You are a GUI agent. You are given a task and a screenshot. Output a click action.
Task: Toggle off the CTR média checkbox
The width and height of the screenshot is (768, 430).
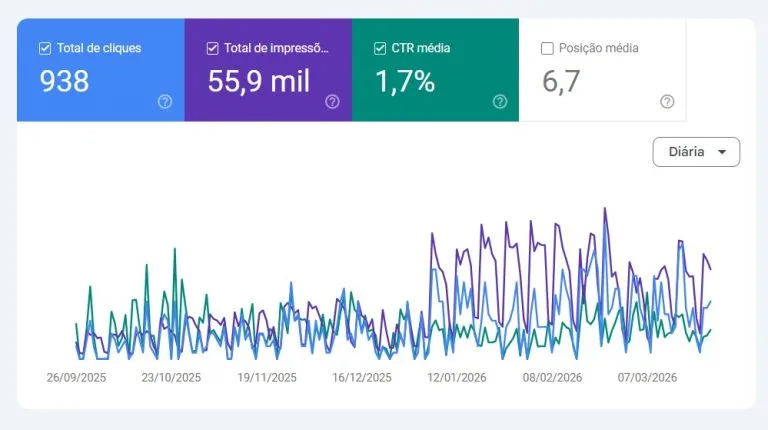pos(379,48)
